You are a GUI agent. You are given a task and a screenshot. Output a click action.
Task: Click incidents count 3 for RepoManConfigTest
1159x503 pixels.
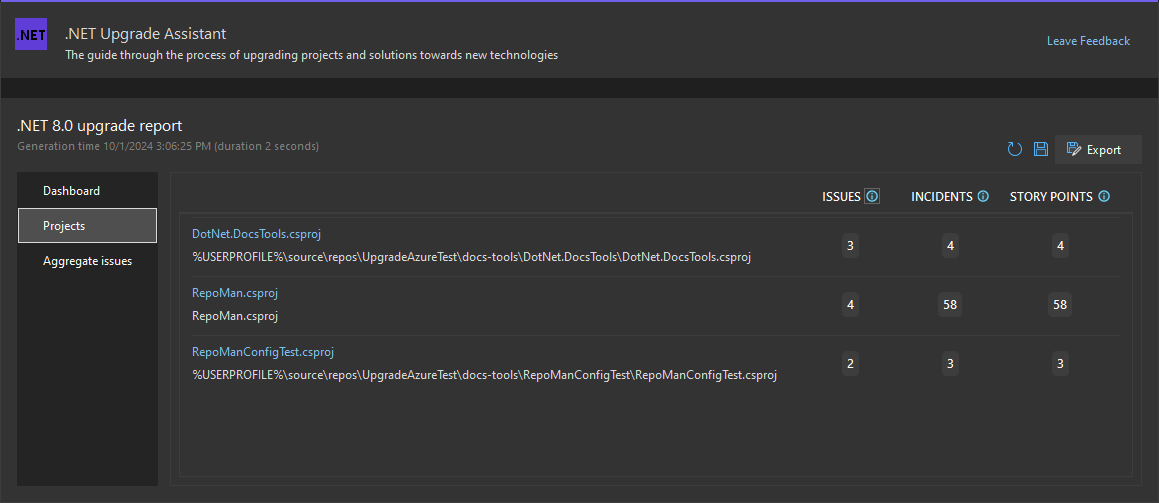[x=950, y=363]
